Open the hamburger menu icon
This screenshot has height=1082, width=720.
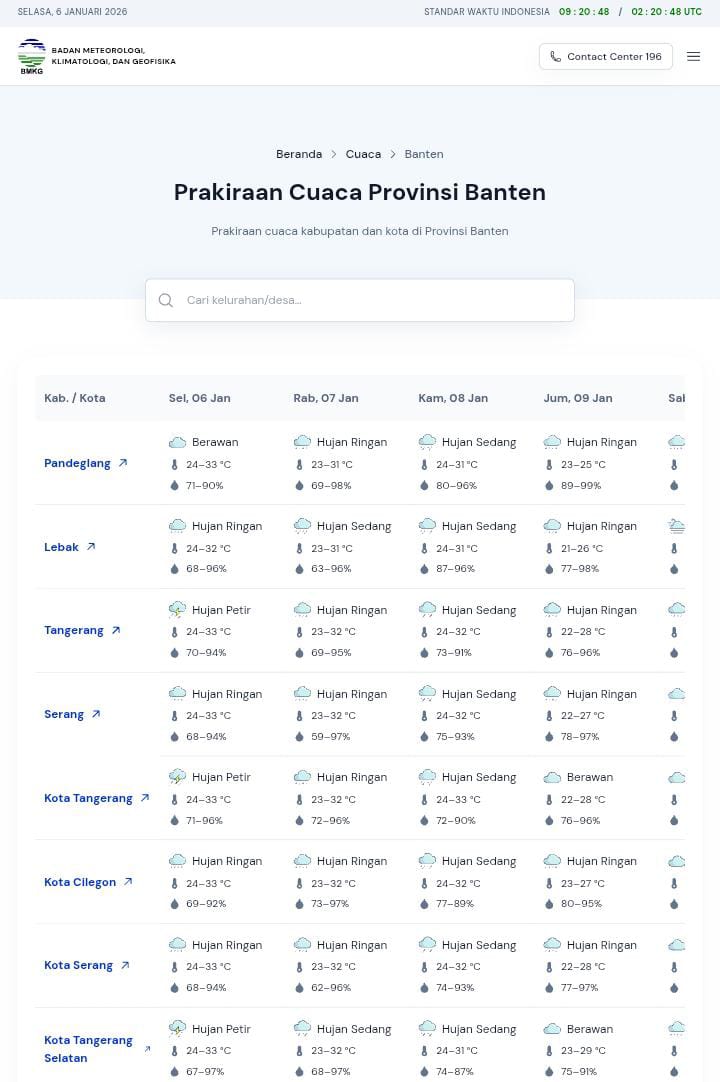(x=693, y=57)
